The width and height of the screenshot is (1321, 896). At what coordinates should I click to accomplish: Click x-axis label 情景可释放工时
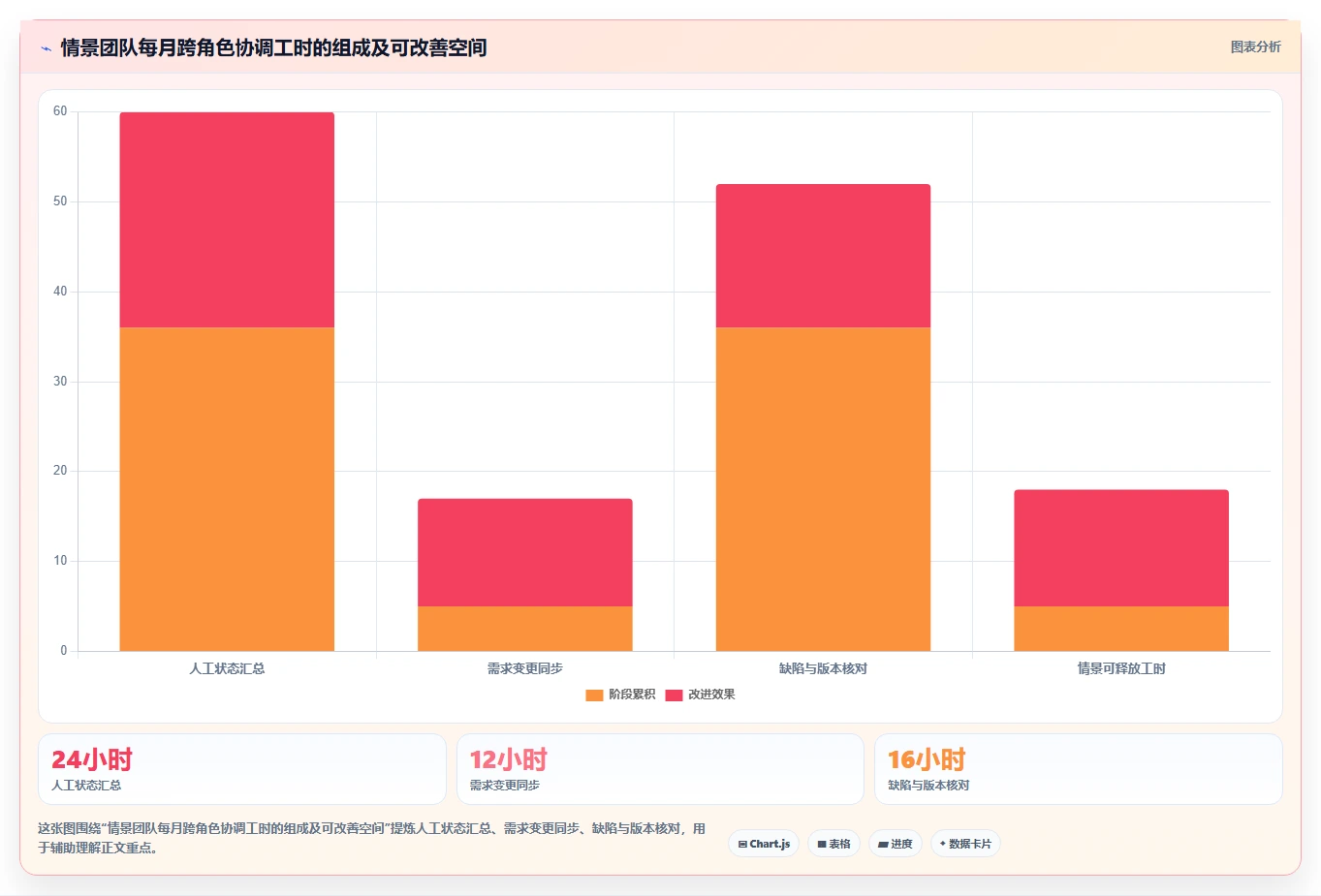point(1121,668)
